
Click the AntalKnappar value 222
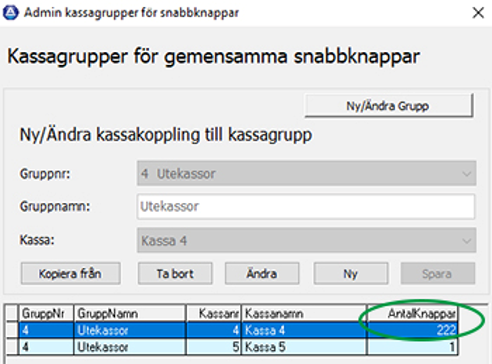coord(412,330)
